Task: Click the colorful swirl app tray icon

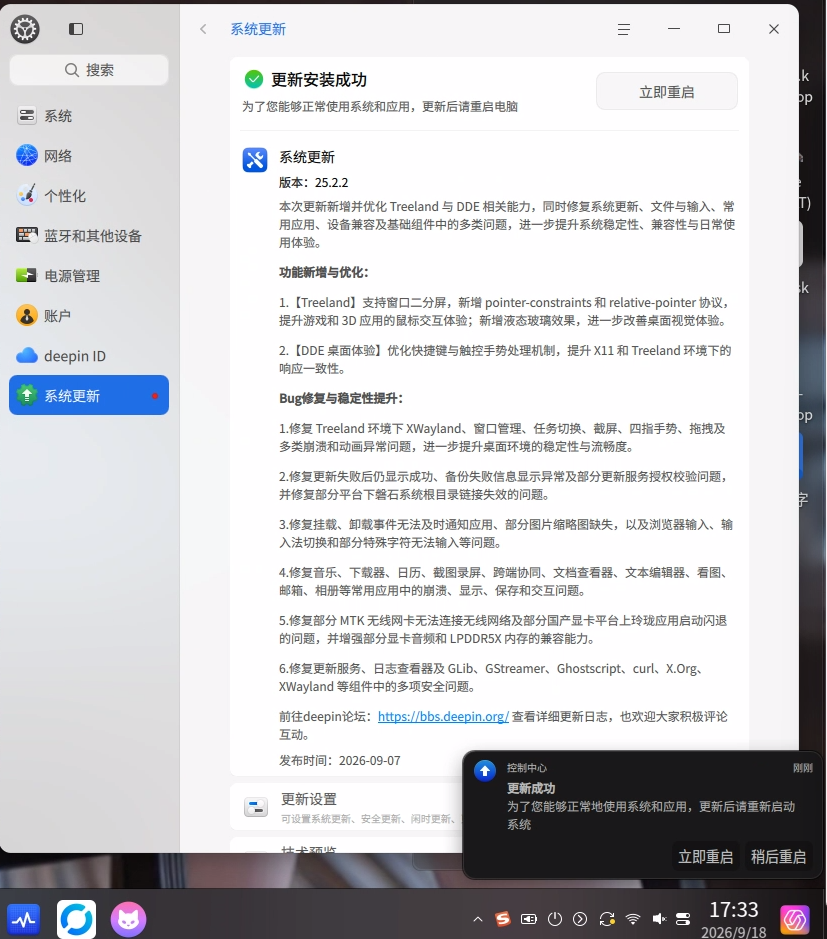Action: pos(795,919)
